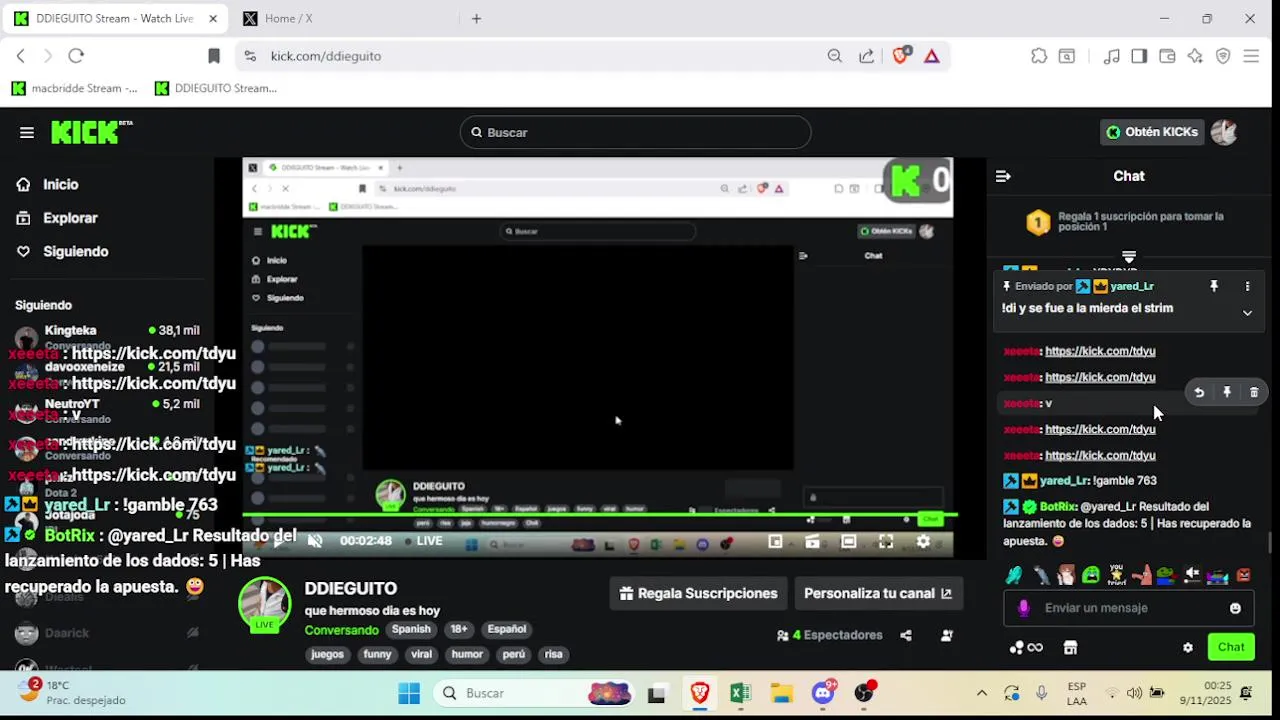Open macbridde Stream bookmark

75,88
